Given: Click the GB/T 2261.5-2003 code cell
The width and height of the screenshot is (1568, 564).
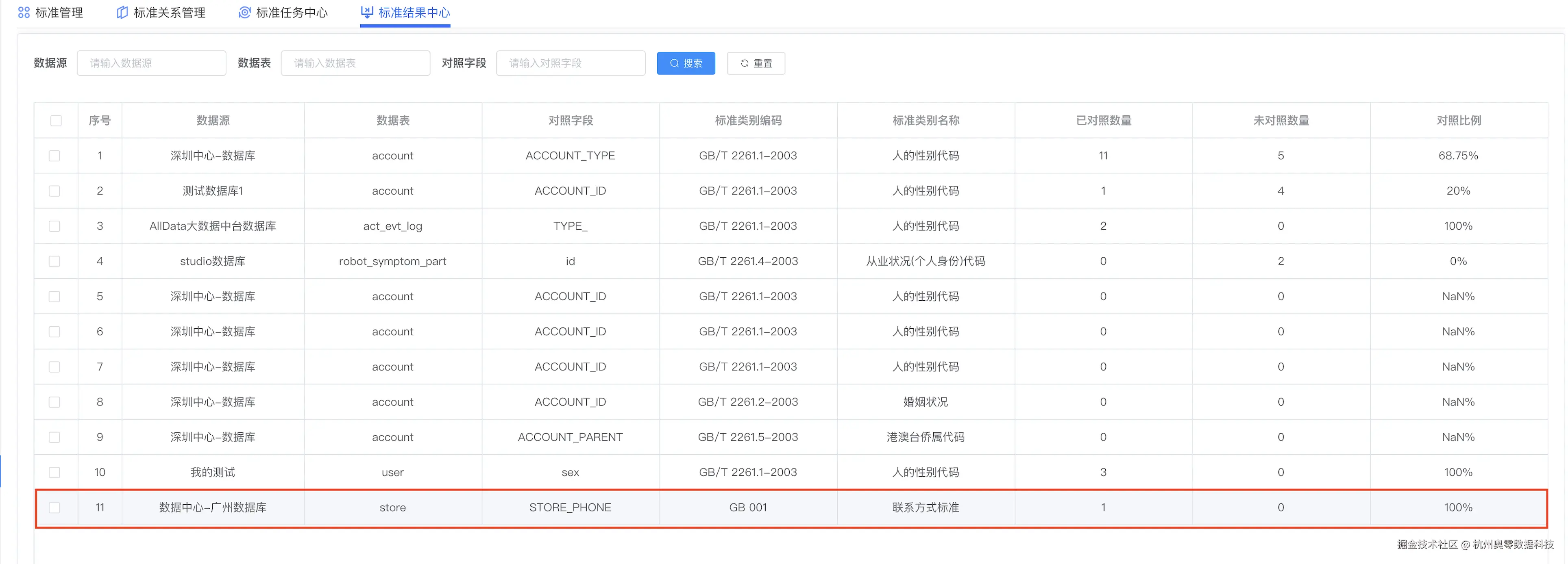Looking at the screenshot, I should pos(748,438).
